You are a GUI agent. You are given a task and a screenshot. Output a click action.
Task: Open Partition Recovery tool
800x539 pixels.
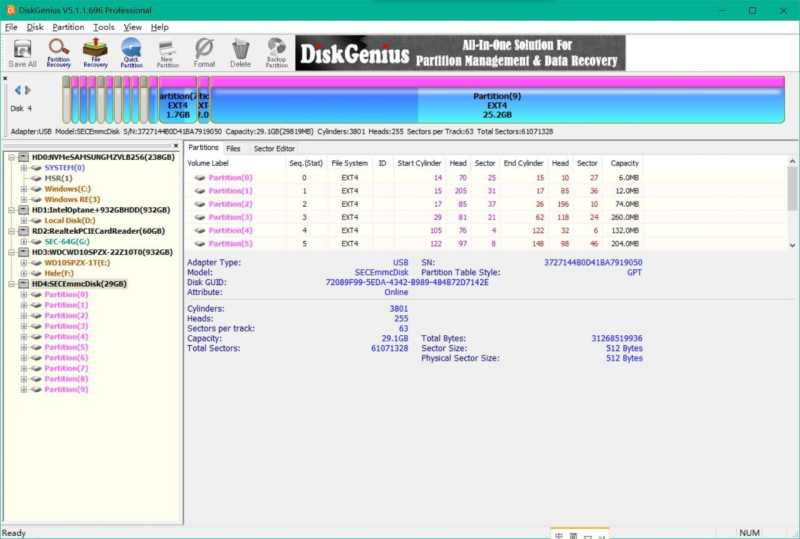59,52
